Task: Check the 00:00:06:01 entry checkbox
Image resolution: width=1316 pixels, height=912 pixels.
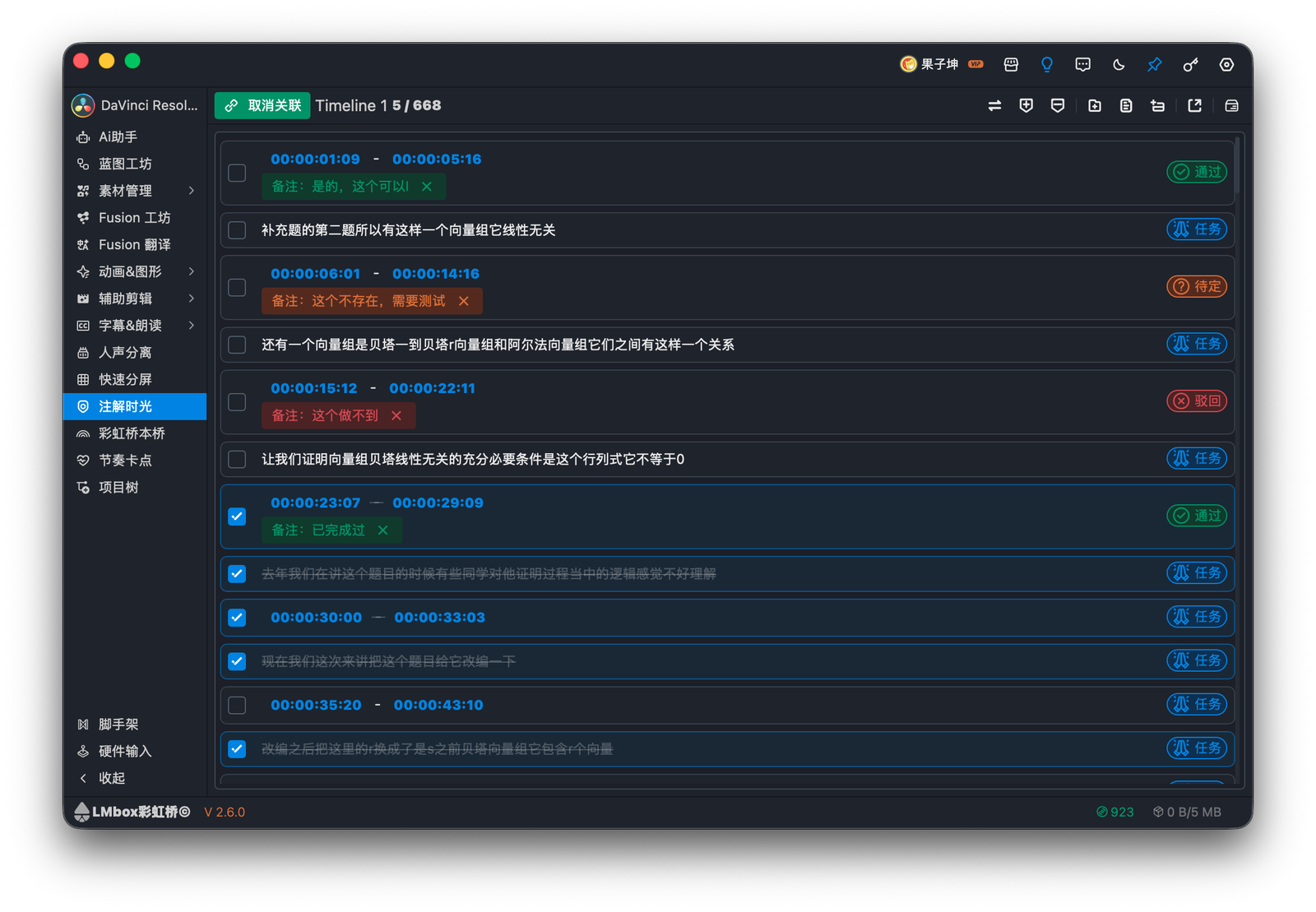Action: 237,287
